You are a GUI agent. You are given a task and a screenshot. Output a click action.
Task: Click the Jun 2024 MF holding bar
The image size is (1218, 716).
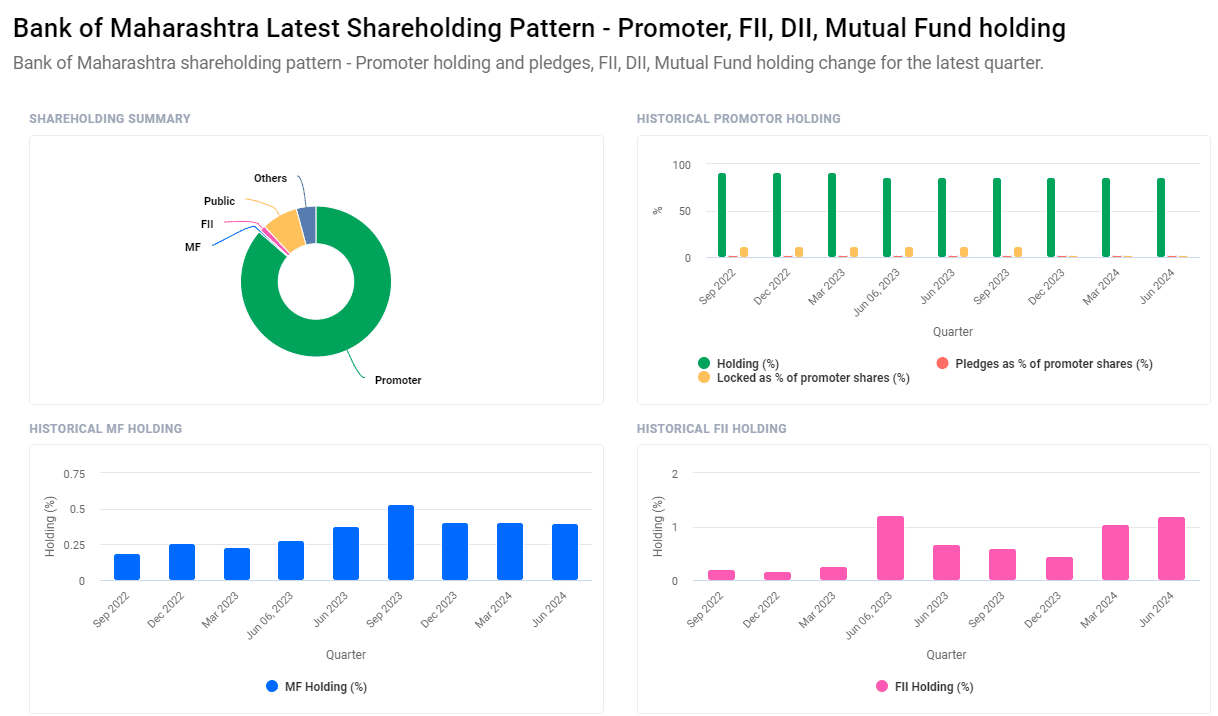point(565,552)
